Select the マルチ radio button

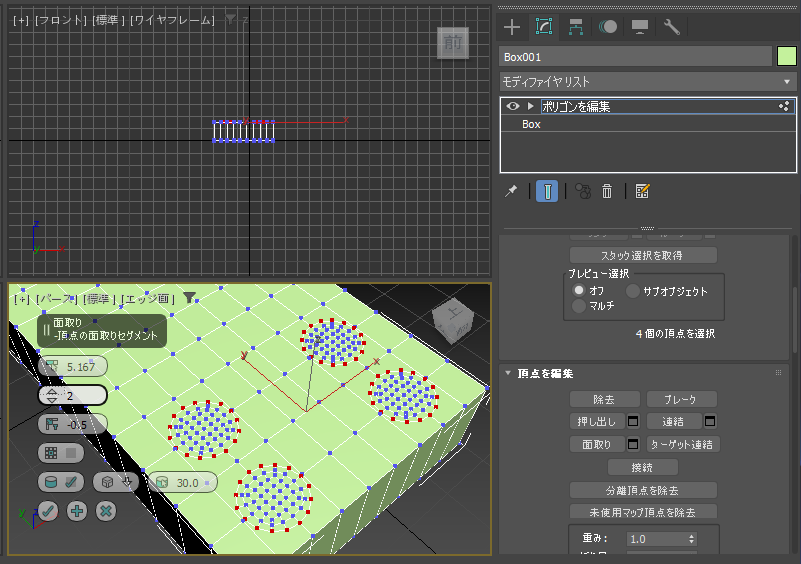pos(578,306)
